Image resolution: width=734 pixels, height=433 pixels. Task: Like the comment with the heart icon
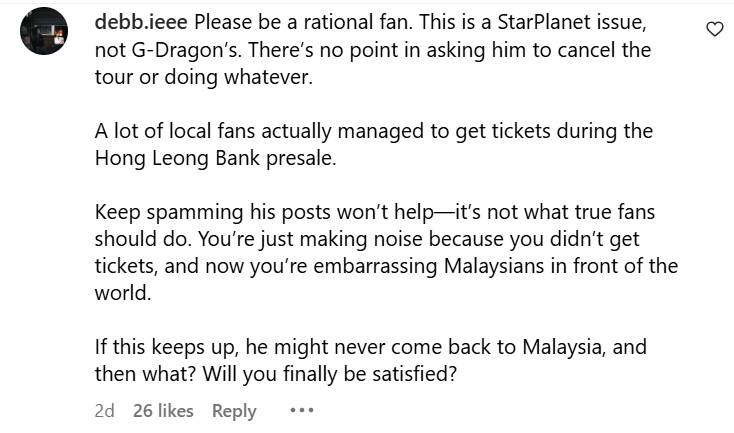[x=714, y=29]
